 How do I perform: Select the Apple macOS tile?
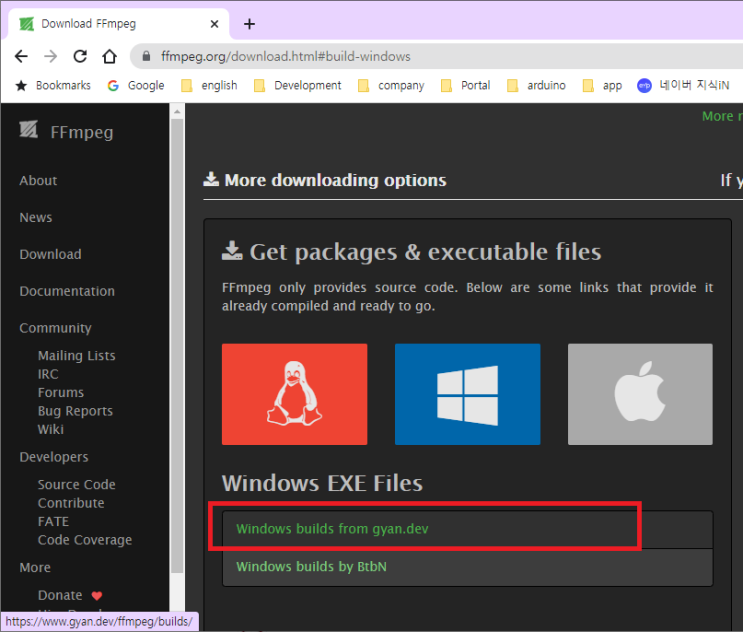click(640, 394)
